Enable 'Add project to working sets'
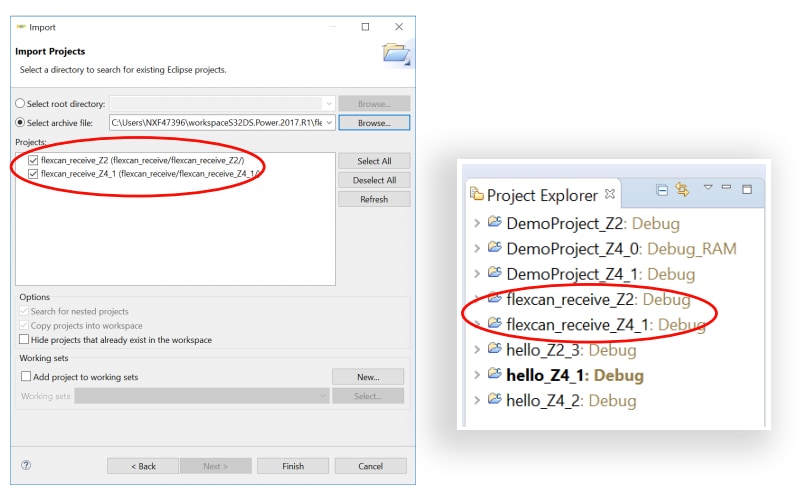 [26, 377]
